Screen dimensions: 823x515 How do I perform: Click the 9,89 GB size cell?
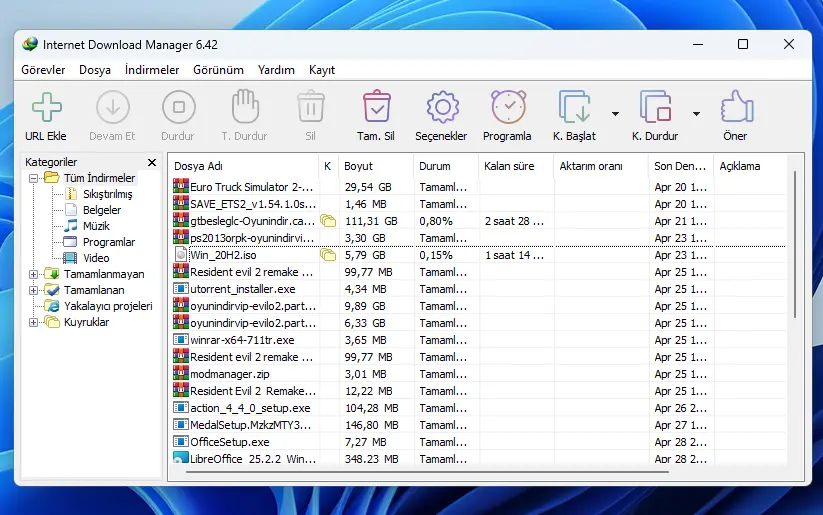[365, 306]
